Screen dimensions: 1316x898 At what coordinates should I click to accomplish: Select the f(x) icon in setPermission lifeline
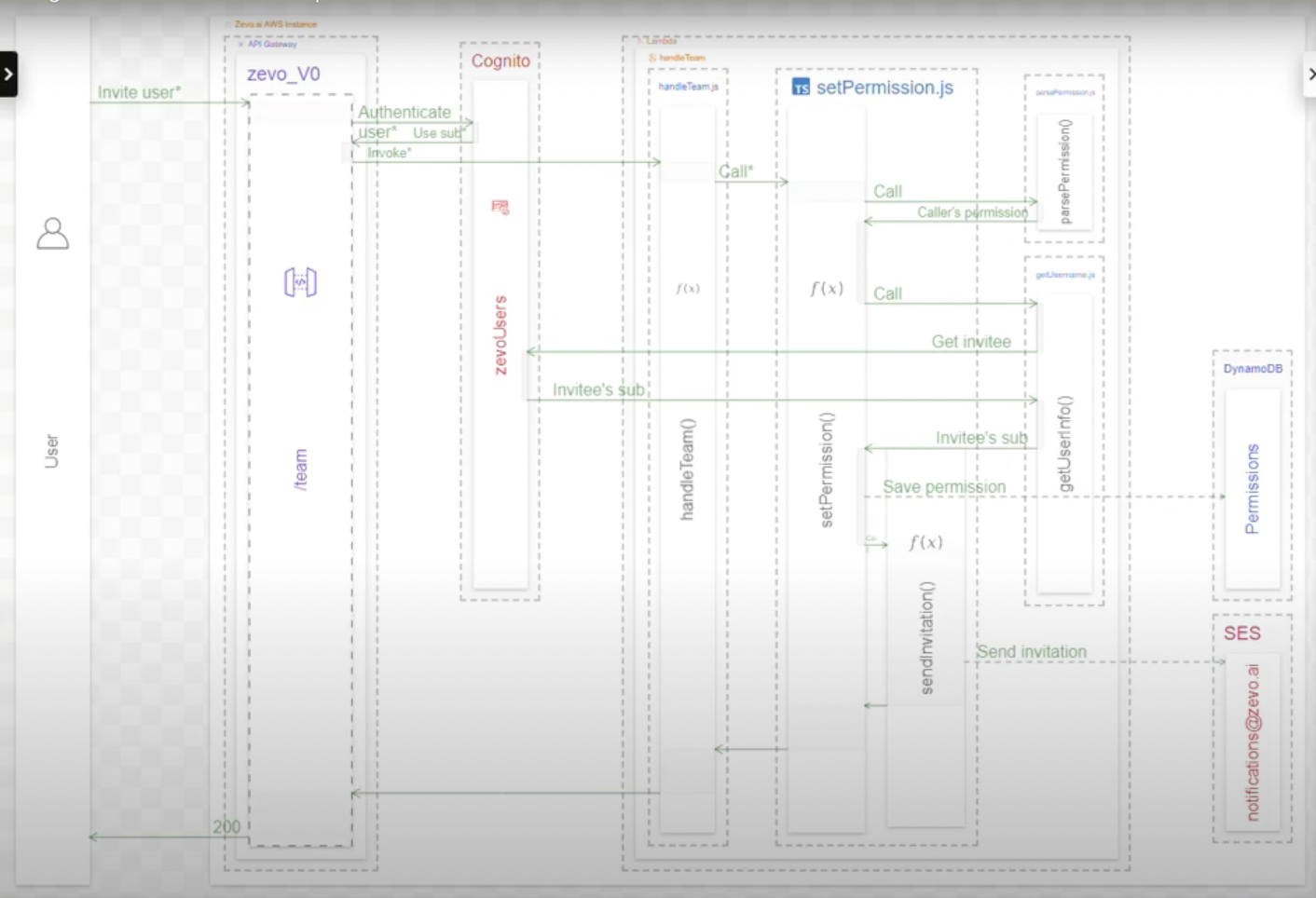827,289
